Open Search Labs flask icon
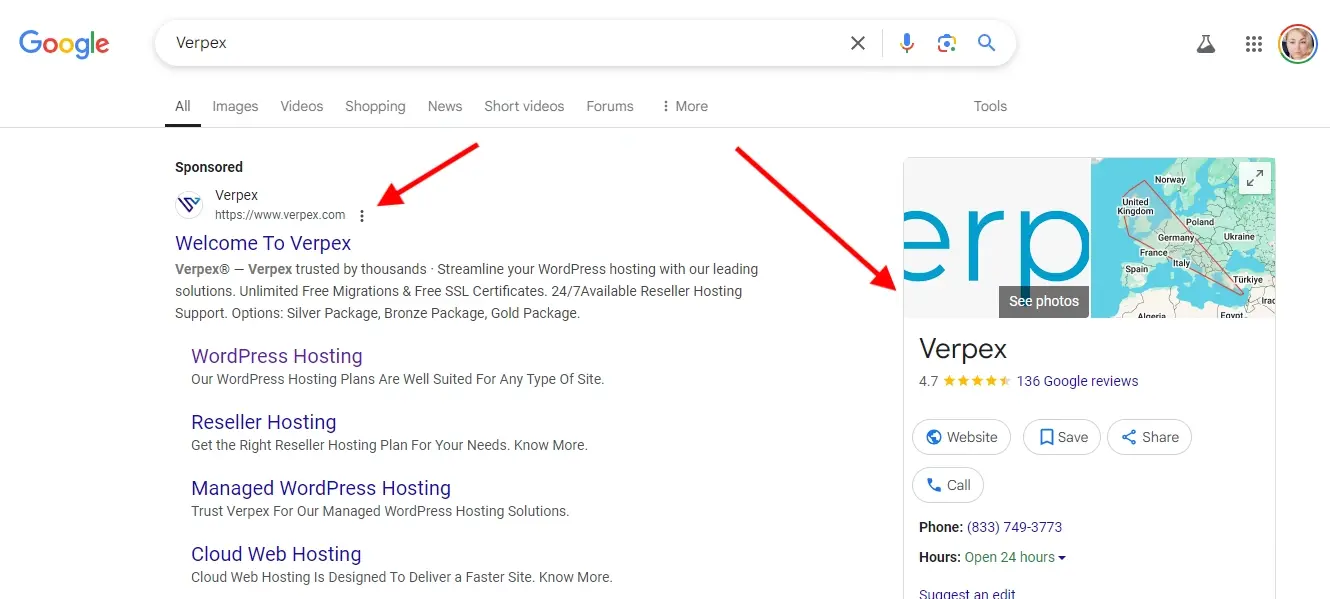 tap(1206, 44)
